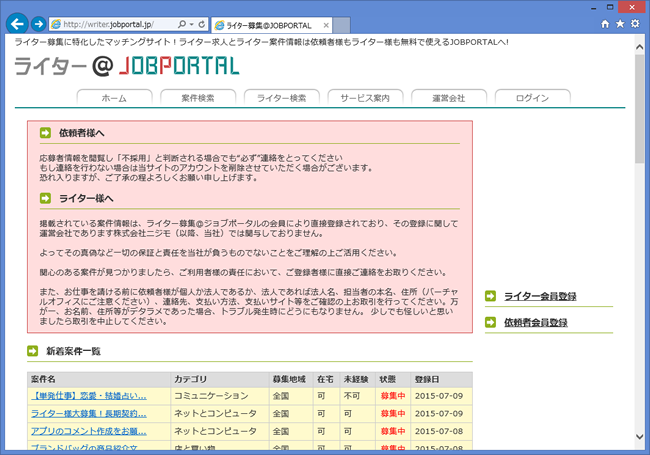The height and width of the screenshot is (455, 650).
Task: Click the browser Forward arrow button
Action: pos(39,23)
